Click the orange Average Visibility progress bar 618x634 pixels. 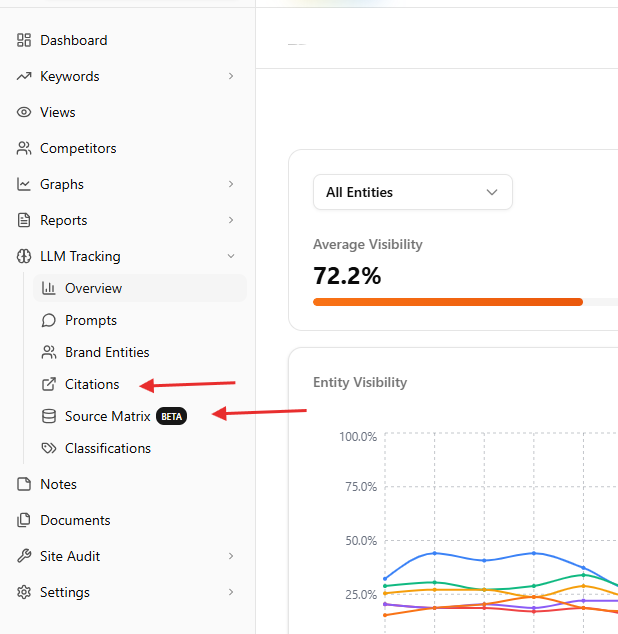[x=447, y=301]
